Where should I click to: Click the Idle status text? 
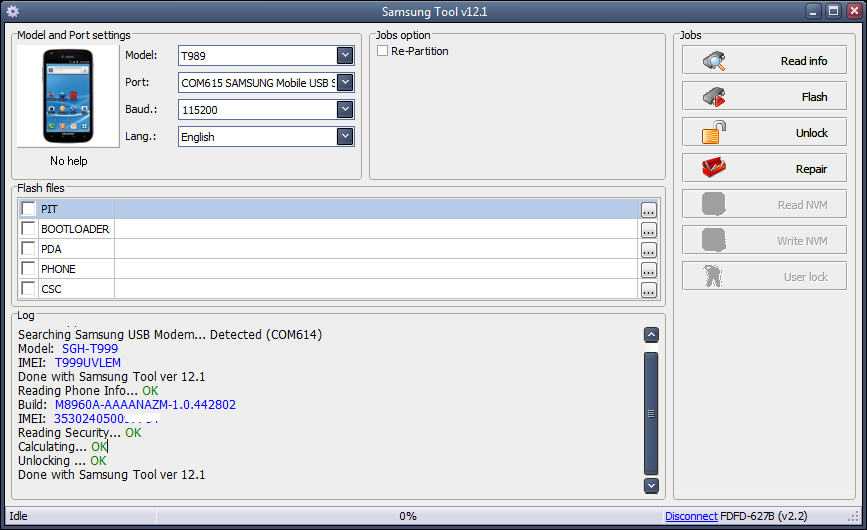click(18, 516)
